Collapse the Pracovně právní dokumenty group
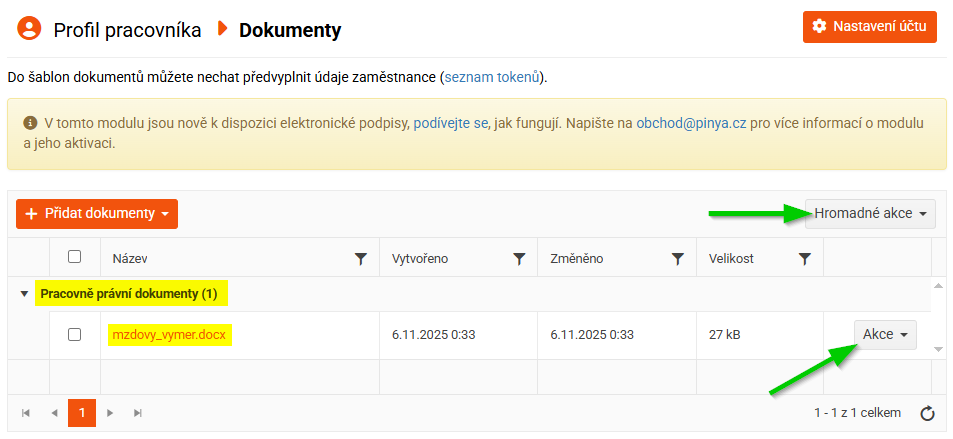The image size is (953, 439). pos(24,294)
